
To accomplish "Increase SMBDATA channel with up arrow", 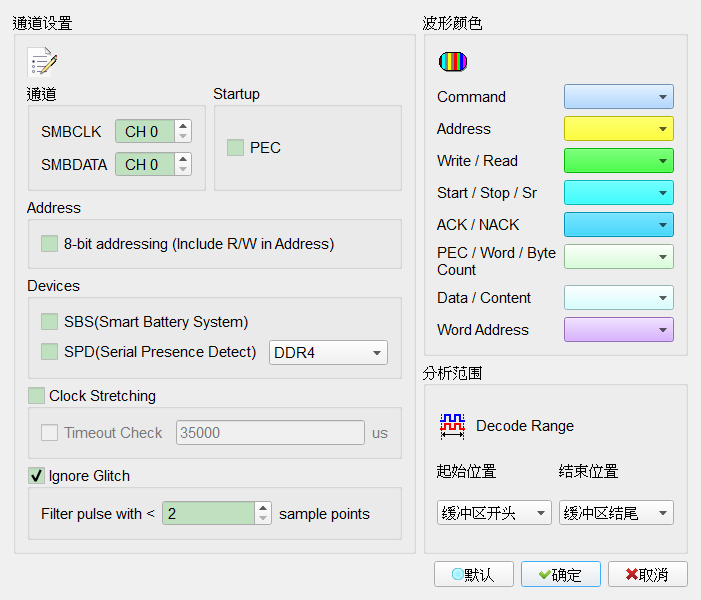I will [183, 159].
